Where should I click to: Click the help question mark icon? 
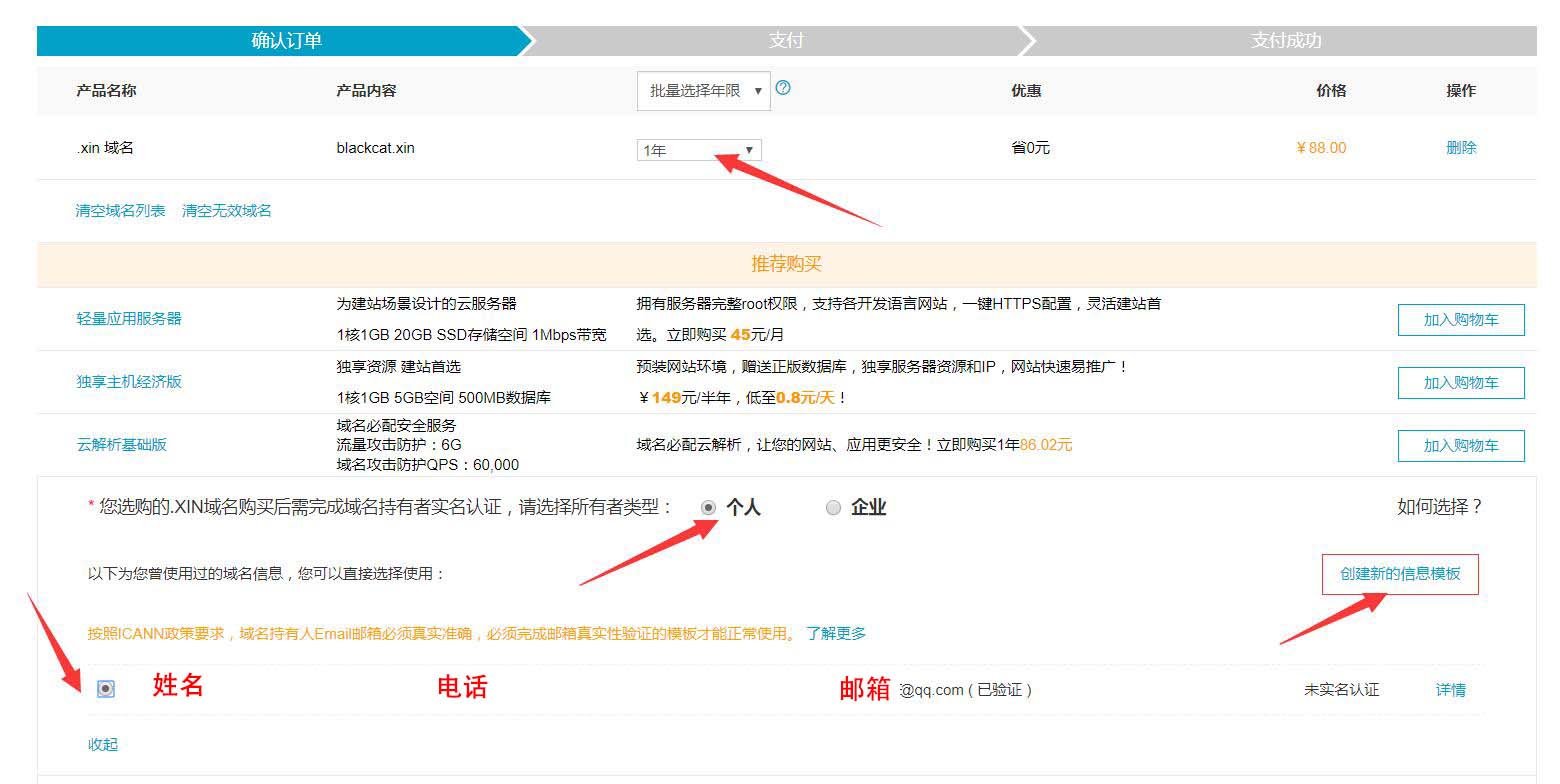783,88
